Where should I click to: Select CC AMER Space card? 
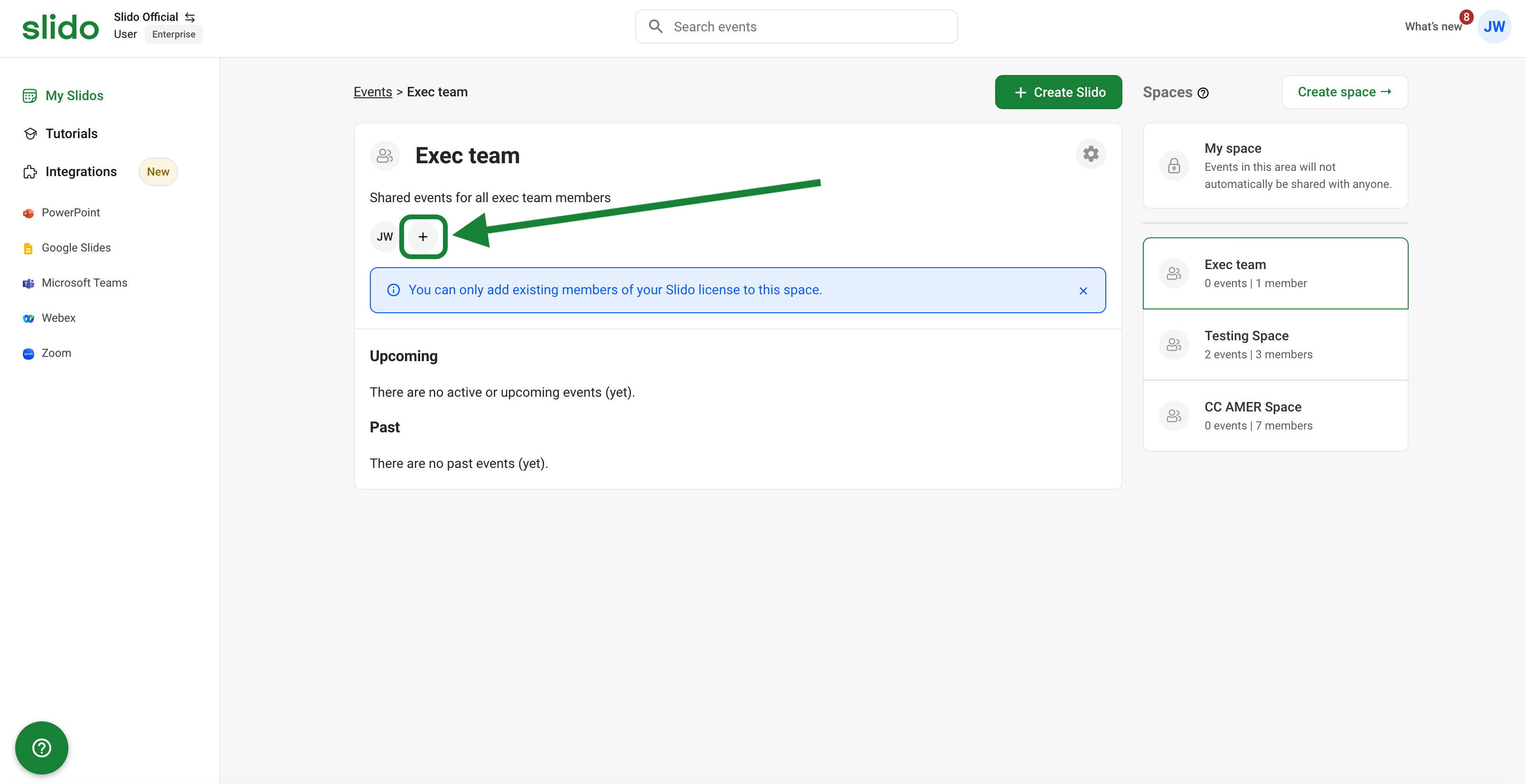click(x=1275, y=416)
